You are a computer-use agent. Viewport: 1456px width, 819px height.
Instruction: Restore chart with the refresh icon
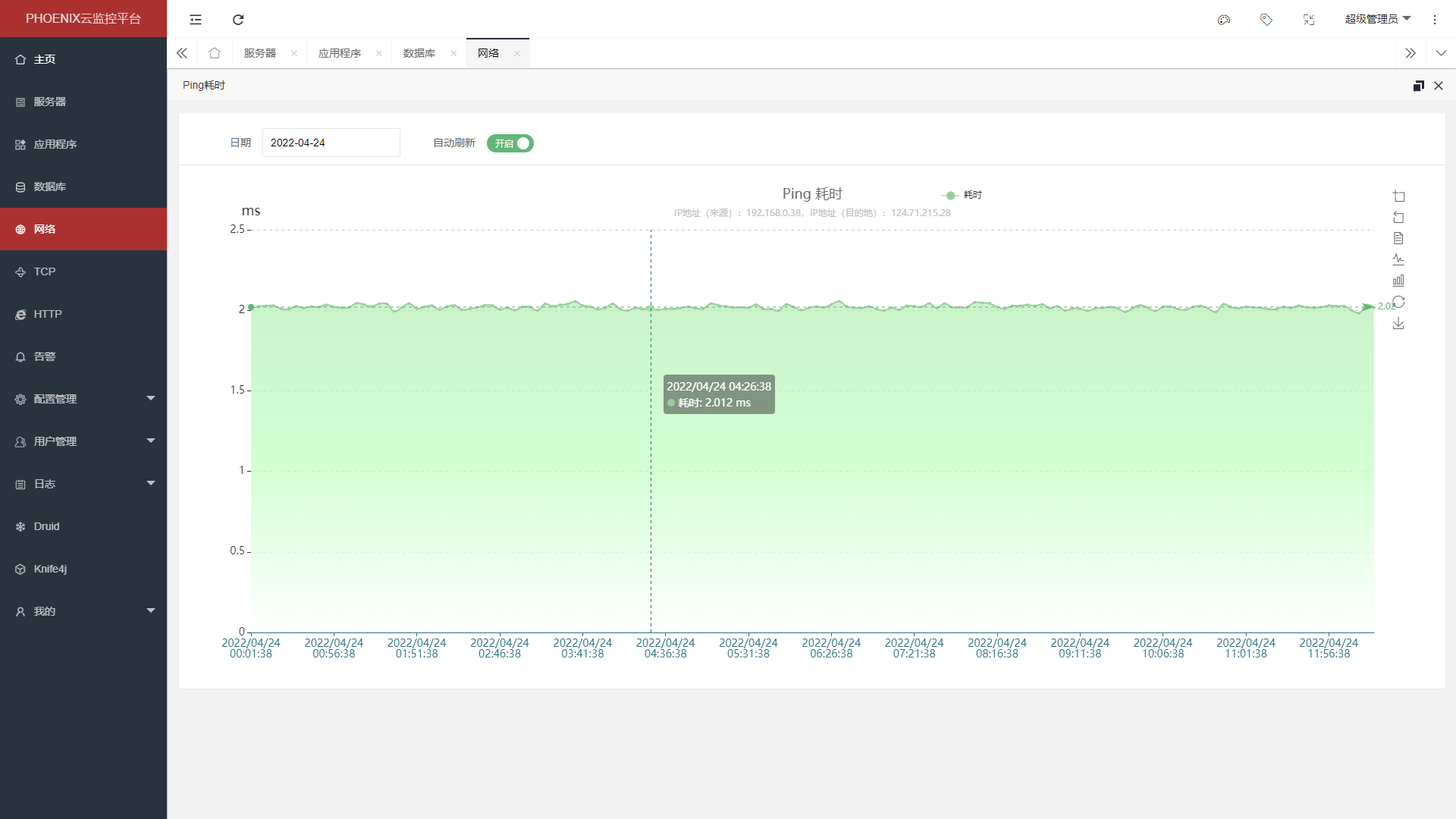click(x=1399, y=302)
